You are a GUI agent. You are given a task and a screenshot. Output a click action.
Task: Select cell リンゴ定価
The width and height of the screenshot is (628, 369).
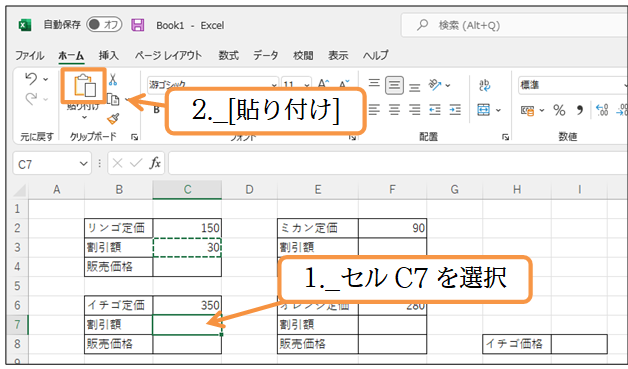coord(119,228)
